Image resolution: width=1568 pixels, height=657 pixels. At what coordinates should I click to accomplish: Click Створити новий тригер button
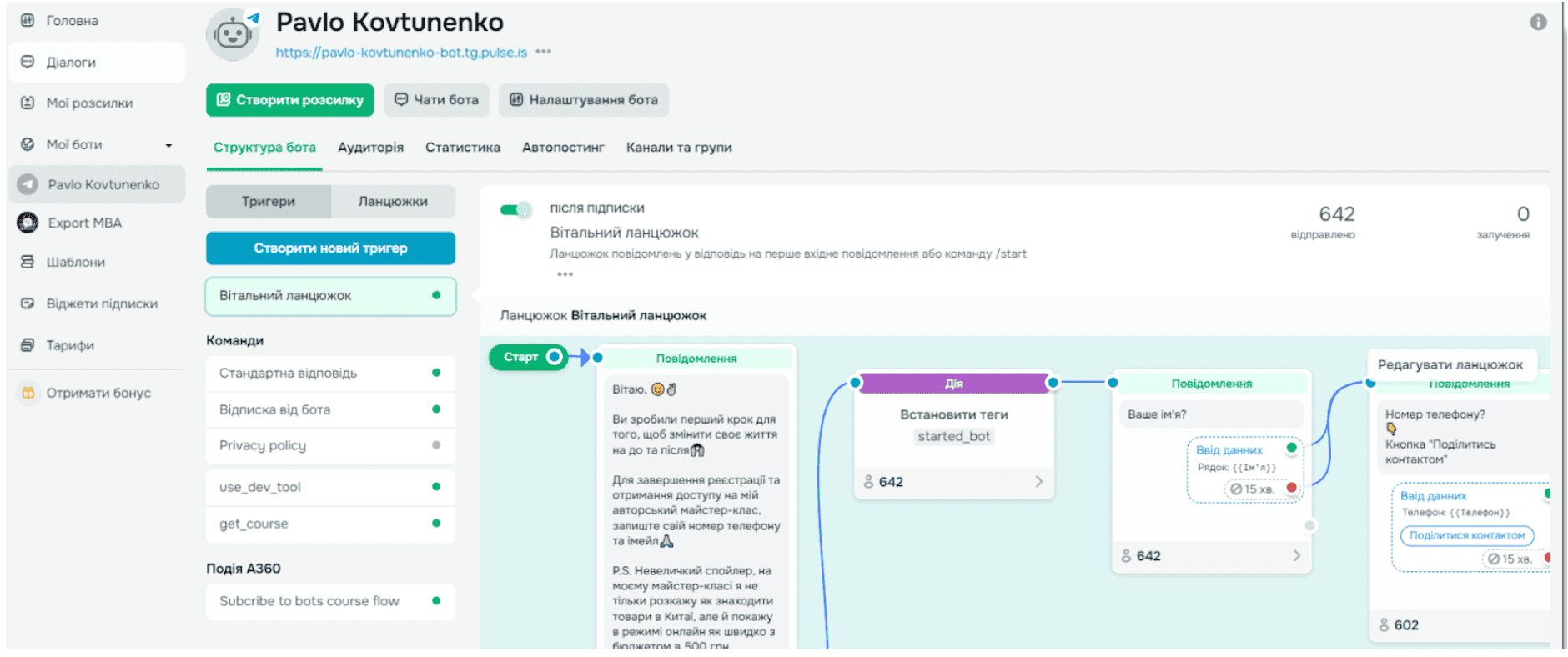pos(330,248)
